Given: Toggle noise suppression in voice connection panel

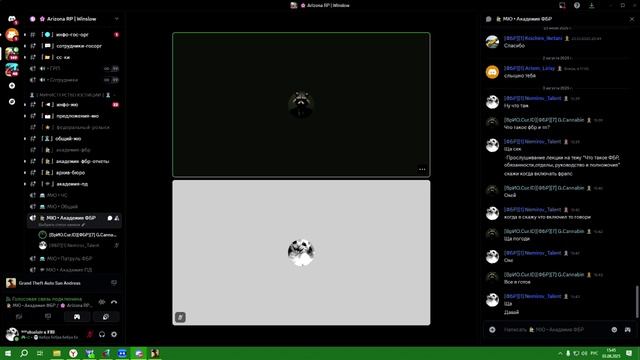Looking at the screenshot, I should 102,302.
